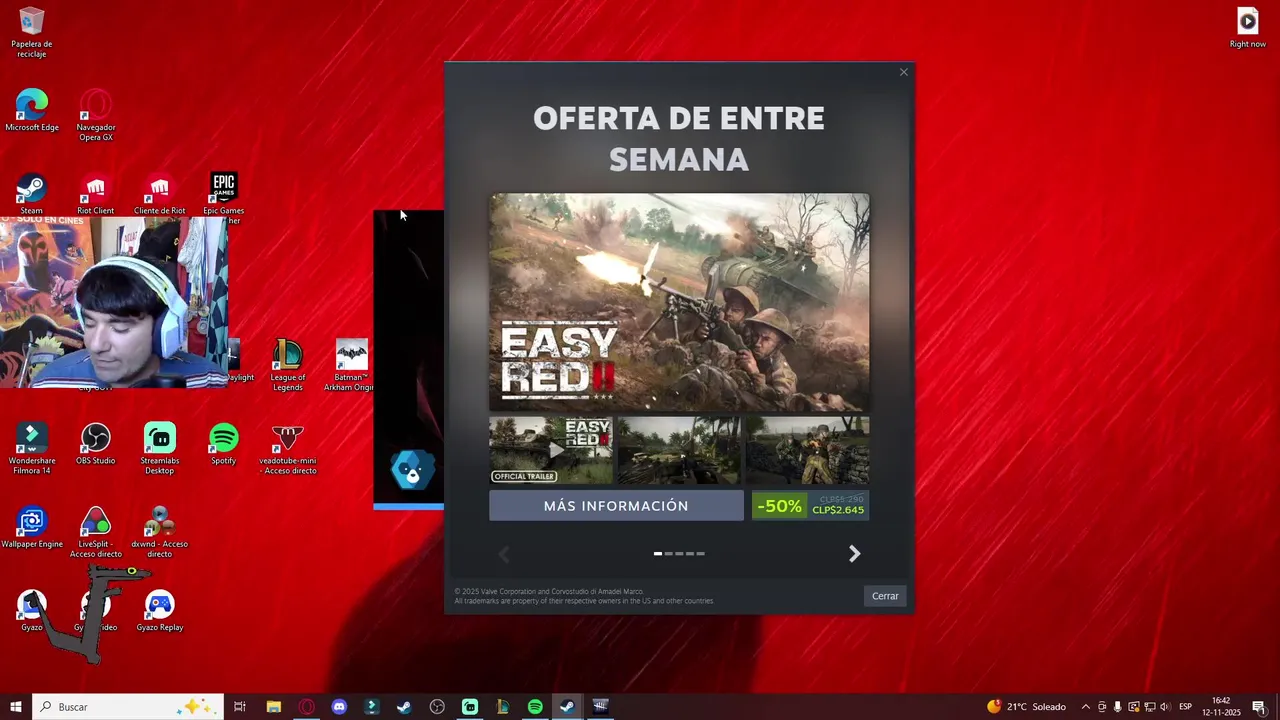
Task: Select the Gyazo Replay desktop shortcut
Action: tap(160, 612)
